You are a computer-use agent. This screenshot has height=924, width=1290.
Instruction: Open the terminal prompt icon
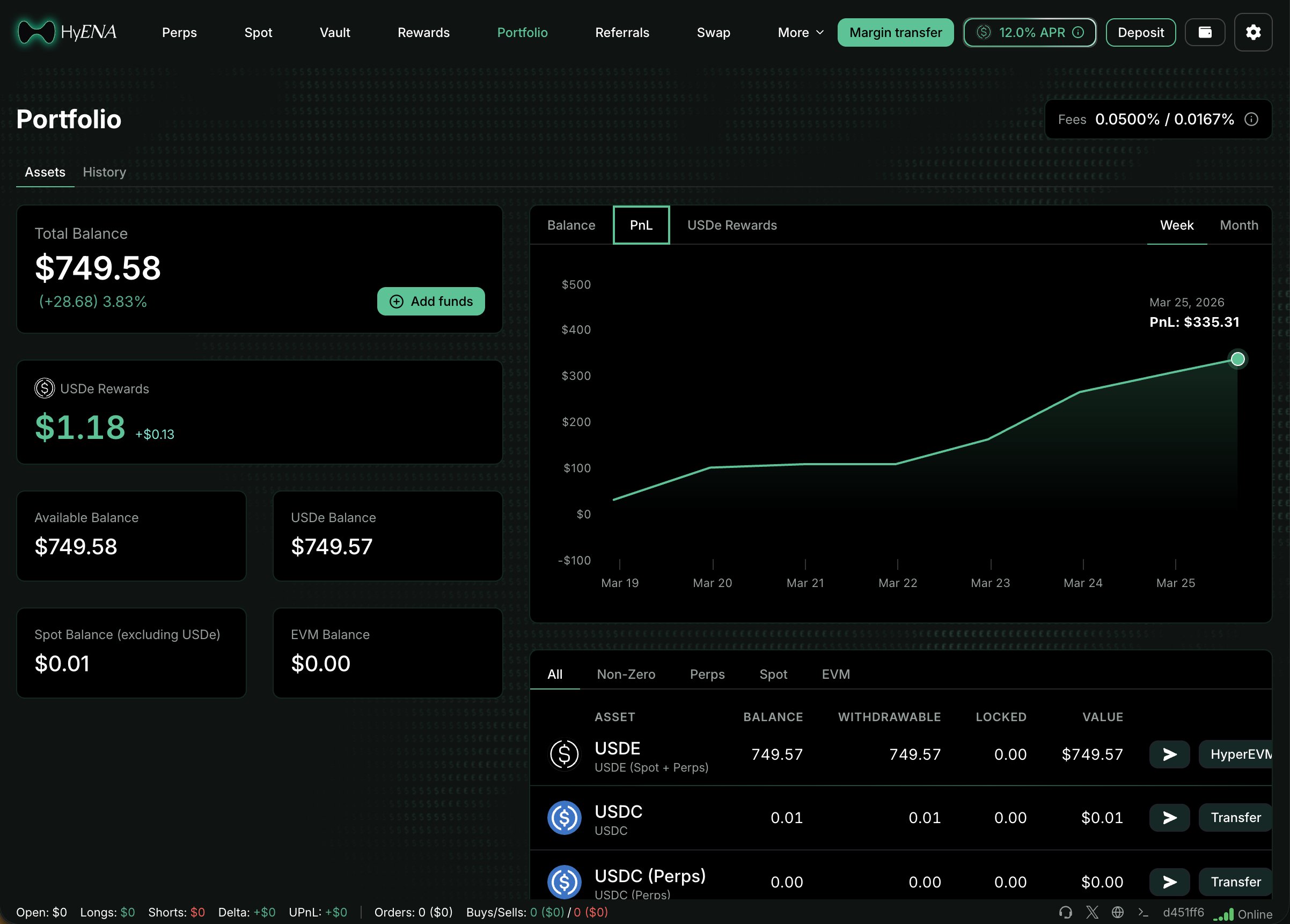1142,913
